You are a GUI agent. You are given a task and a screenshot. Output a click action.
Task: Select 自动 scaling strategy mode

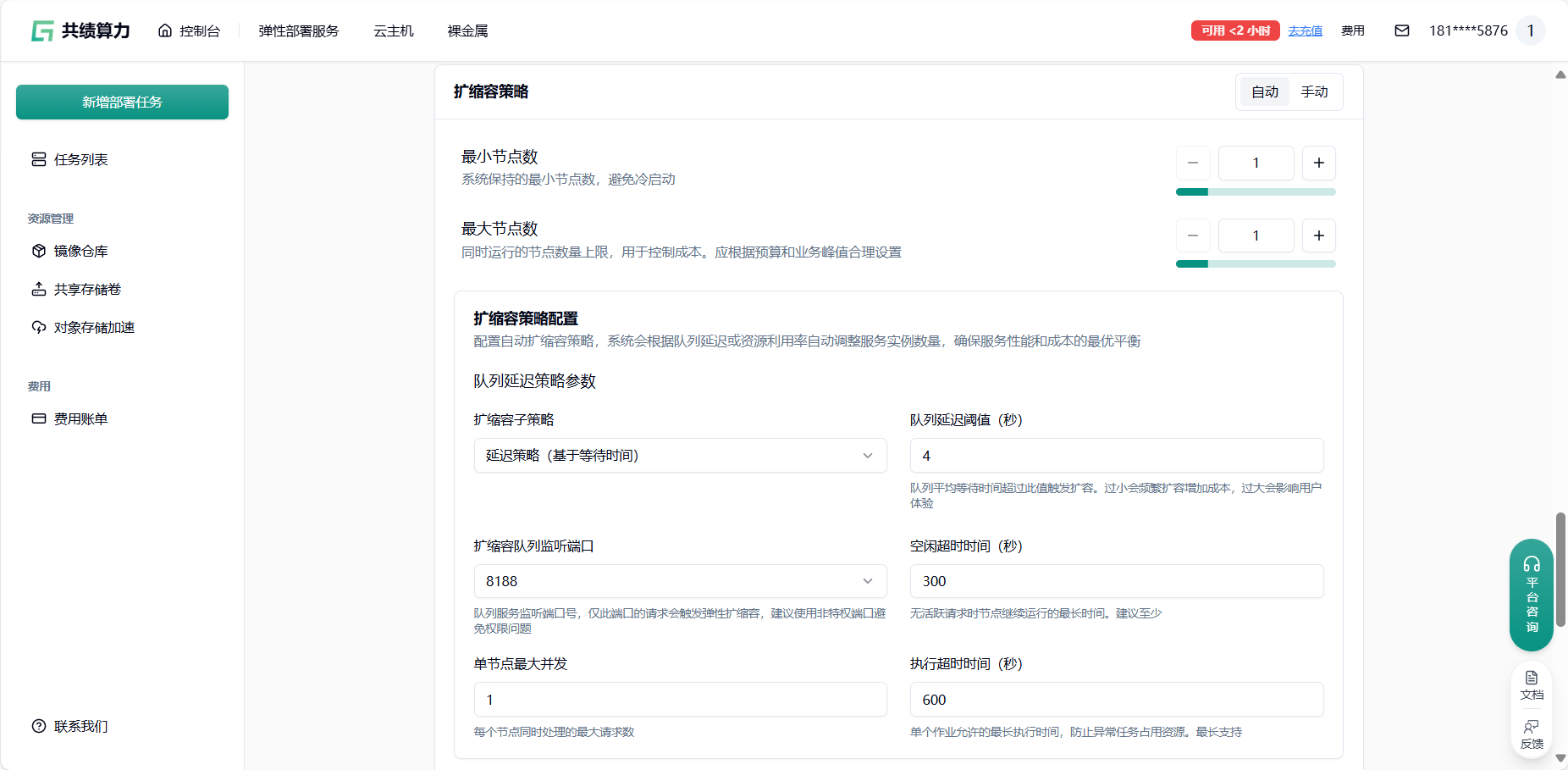[1265, 91]
